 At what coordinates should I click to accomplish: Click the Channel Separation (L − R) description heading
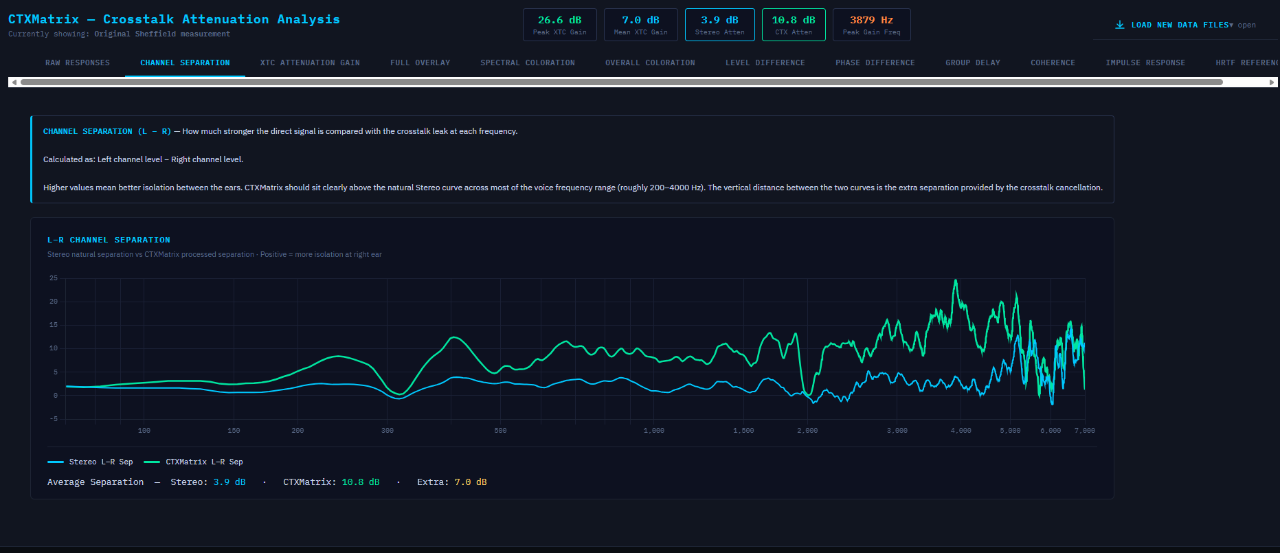(107, 131)
